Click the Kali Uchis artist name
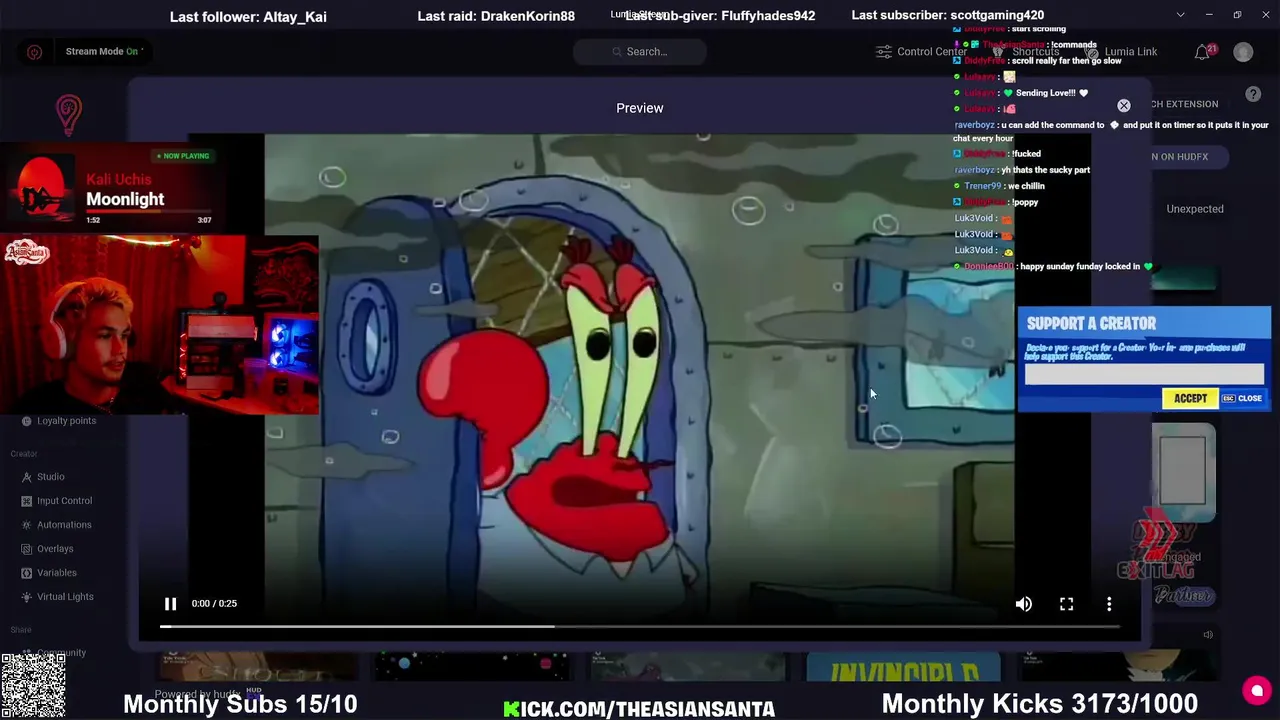Screen dimensions: 1280x720 click(x=118, y=179)
